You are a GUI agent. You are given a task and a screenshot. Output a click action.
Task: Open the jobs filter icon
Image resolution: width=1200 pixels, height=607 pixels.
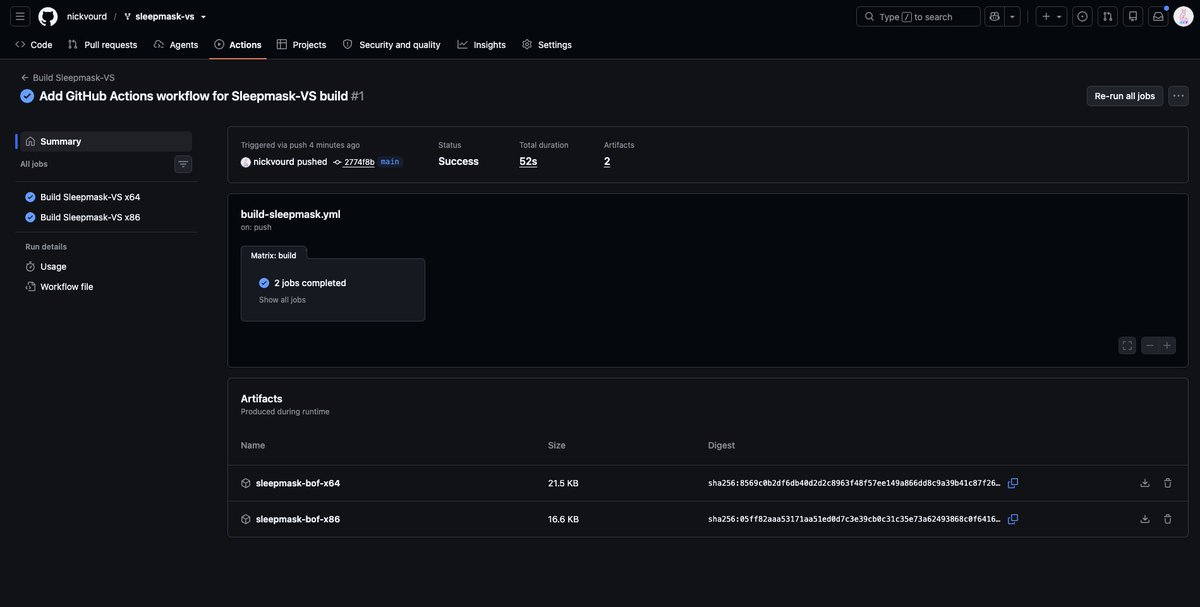[183, 164]
